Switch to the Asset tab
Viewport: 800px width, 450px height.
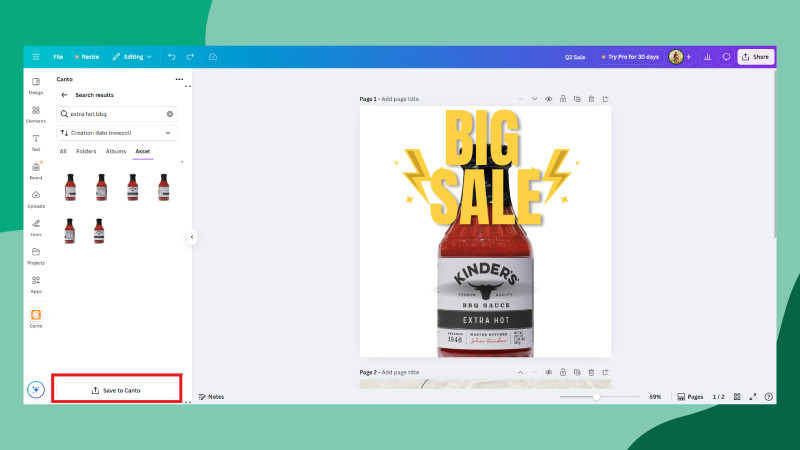[x=143, y=151]
